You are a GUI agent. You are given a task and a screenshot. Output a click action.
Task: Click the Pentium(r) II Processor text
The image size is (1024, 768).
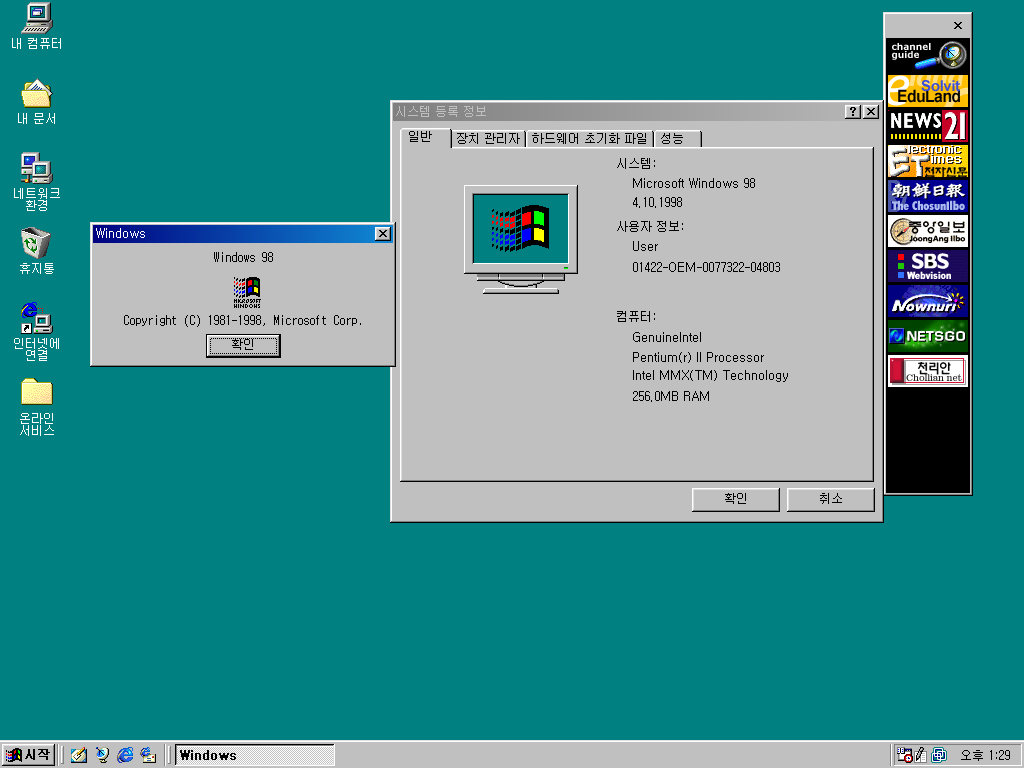coord(697,357)
